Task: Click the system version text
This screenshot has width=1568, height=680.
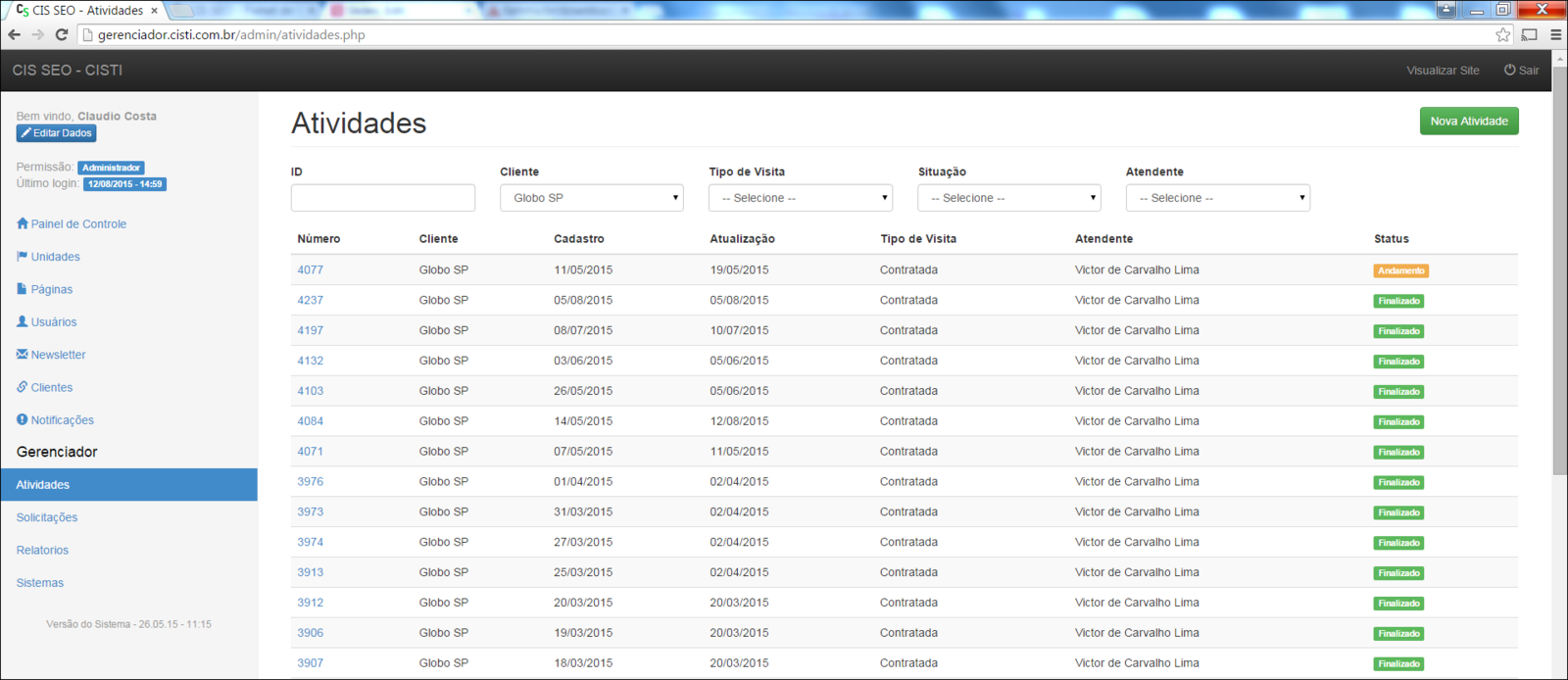Action: [128, 624]
